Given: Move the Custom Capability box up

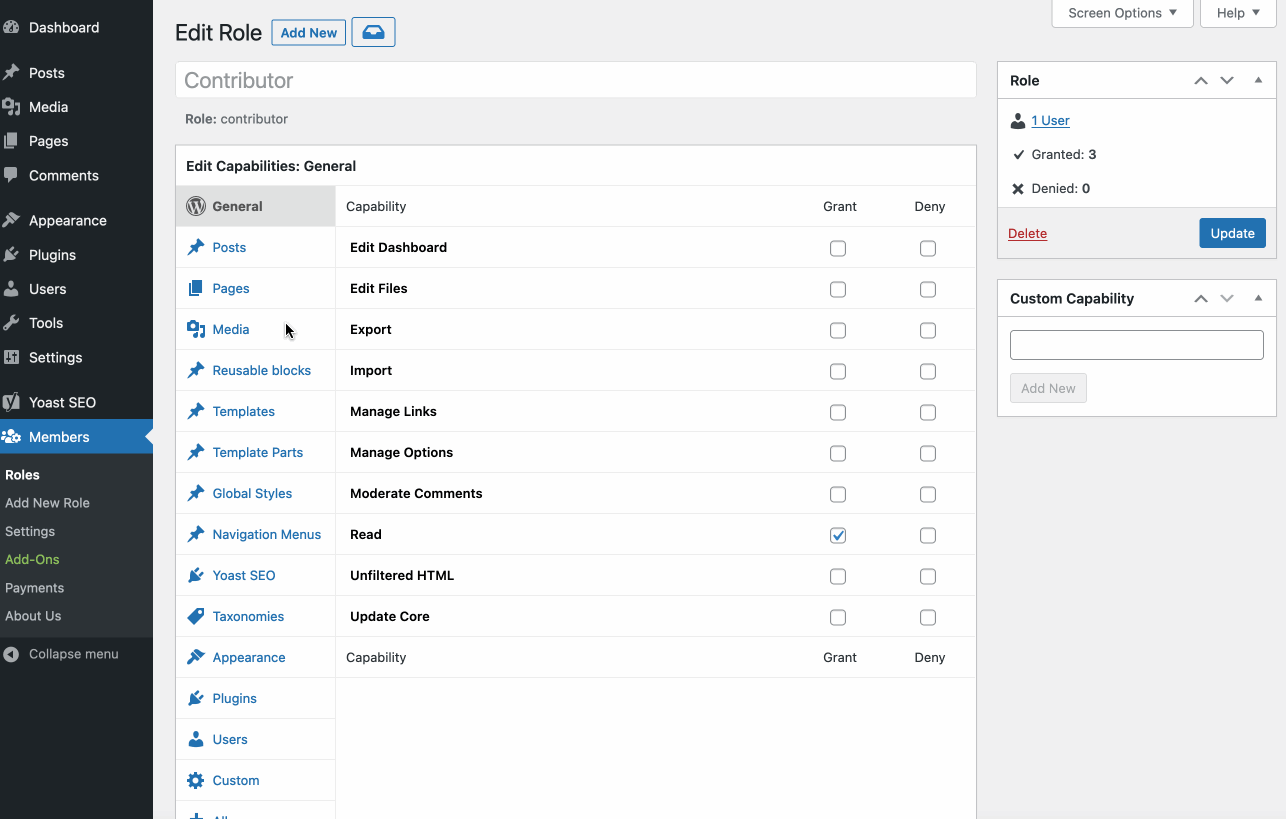Looking at the screenshot, I should pyautogui.click(x=1201, y=298).
